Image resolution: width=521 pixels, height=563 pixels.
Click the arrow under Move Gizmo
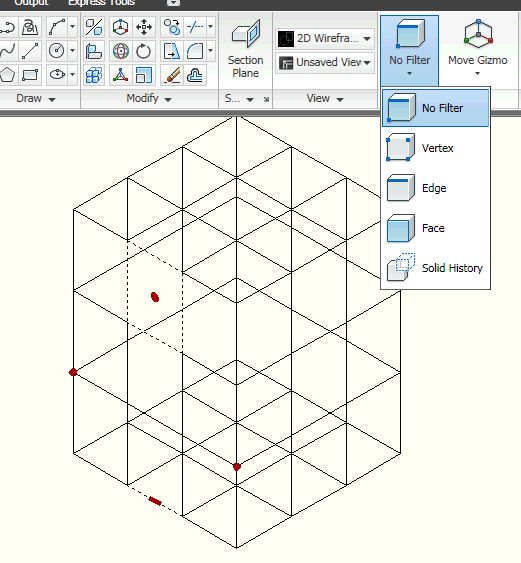pos(478,74)
